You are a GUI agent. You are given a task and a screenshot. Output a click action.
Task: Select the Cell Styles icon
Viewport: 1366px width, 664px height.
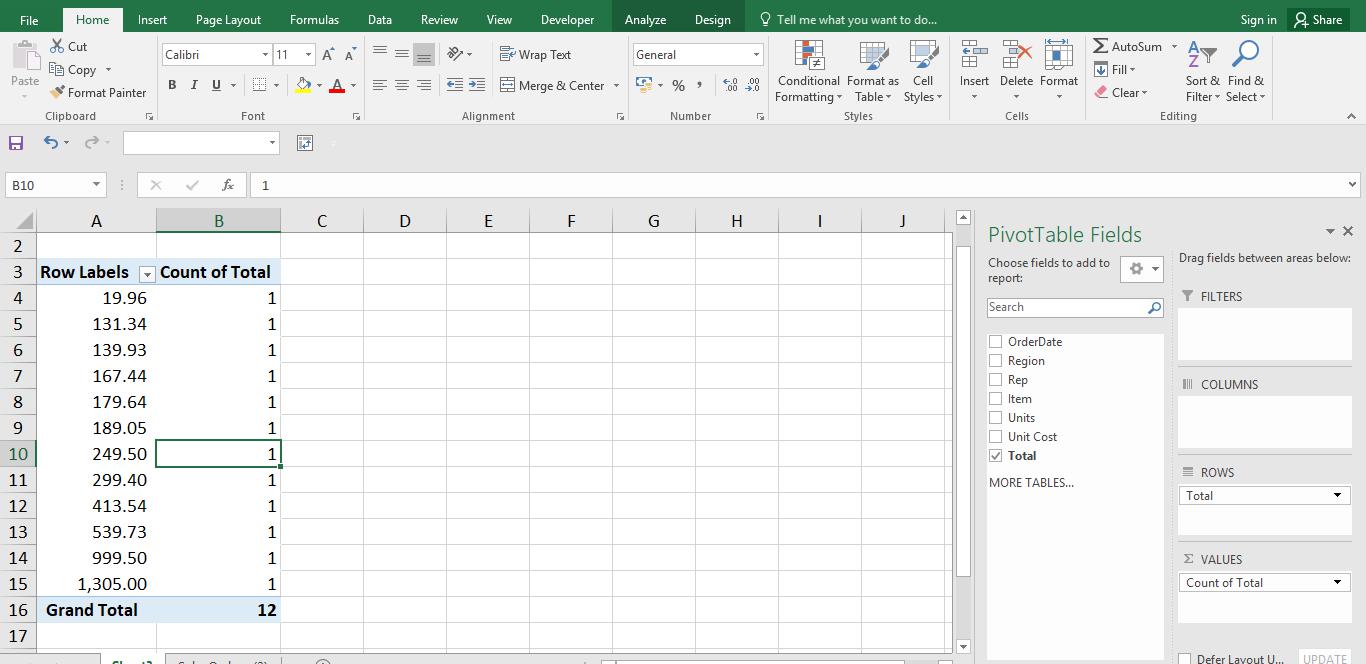(x=922, y=70)
